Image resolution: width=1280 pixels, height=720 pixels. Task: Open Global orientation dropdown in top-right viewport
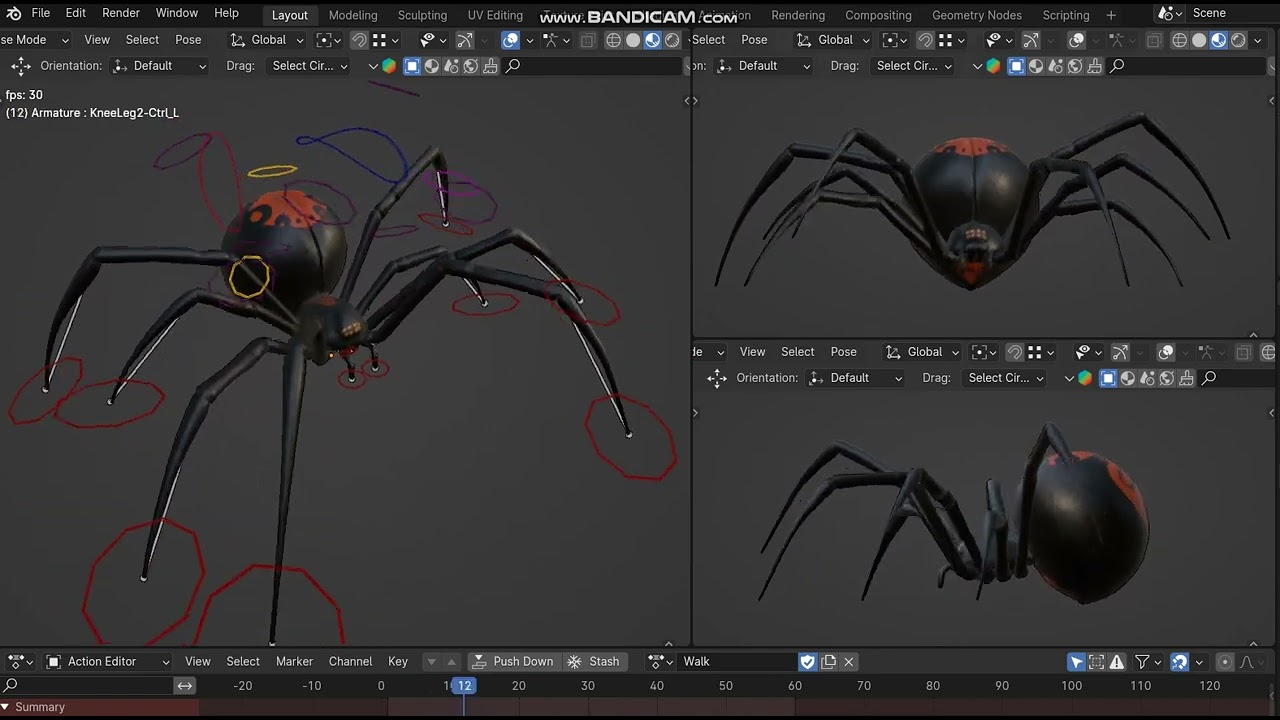tap(834, 40)
